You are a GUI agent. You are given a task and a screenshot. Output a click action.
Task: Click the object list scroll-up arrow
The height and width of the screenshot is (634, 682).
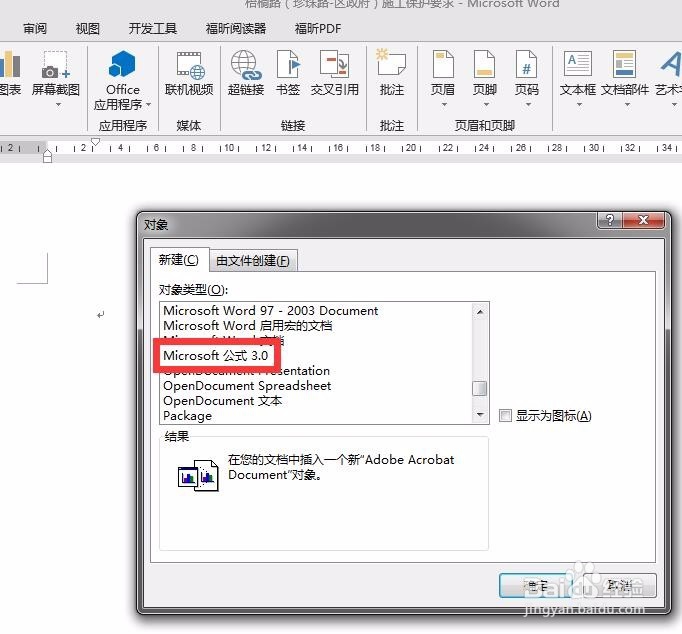coord(480,311)
